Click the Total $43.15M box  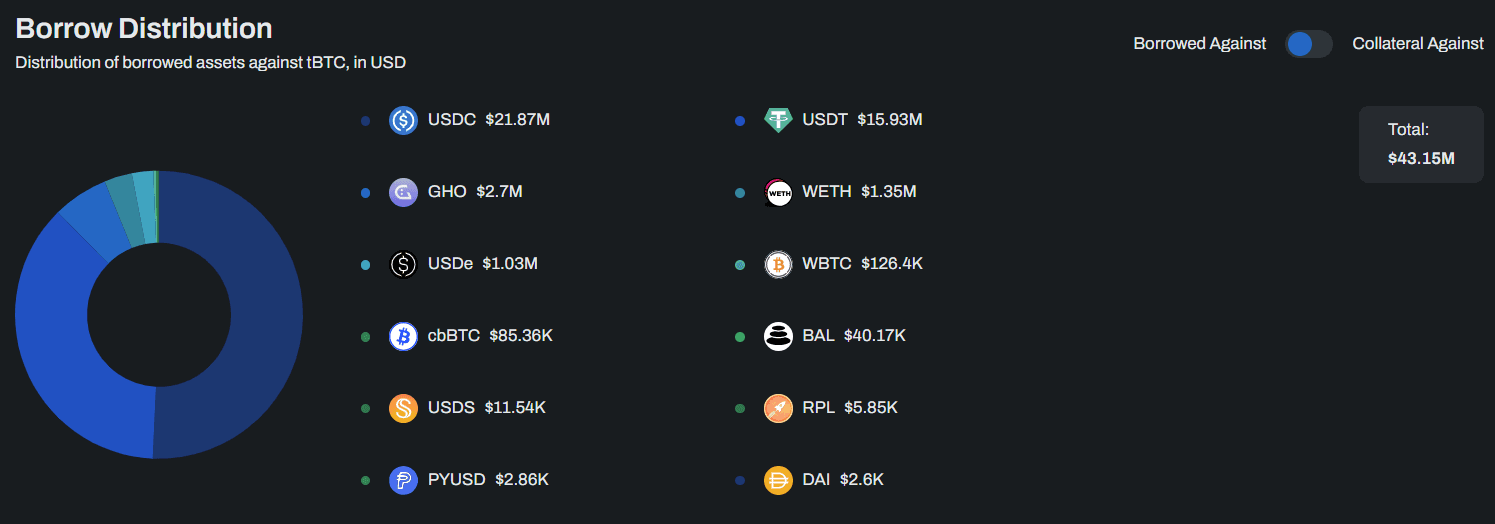tap(1420, 144)
